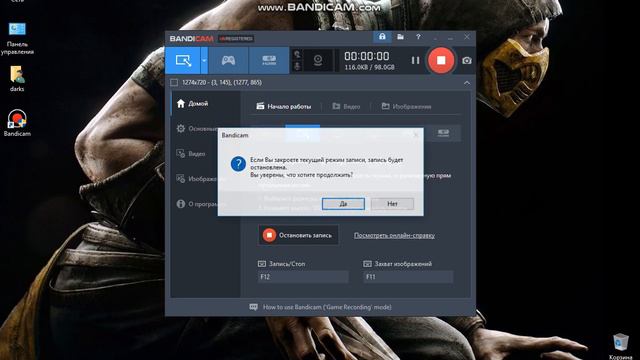Pause the recording
The width and height of the screenshot is (640, 360).
(x=415, y=60)
